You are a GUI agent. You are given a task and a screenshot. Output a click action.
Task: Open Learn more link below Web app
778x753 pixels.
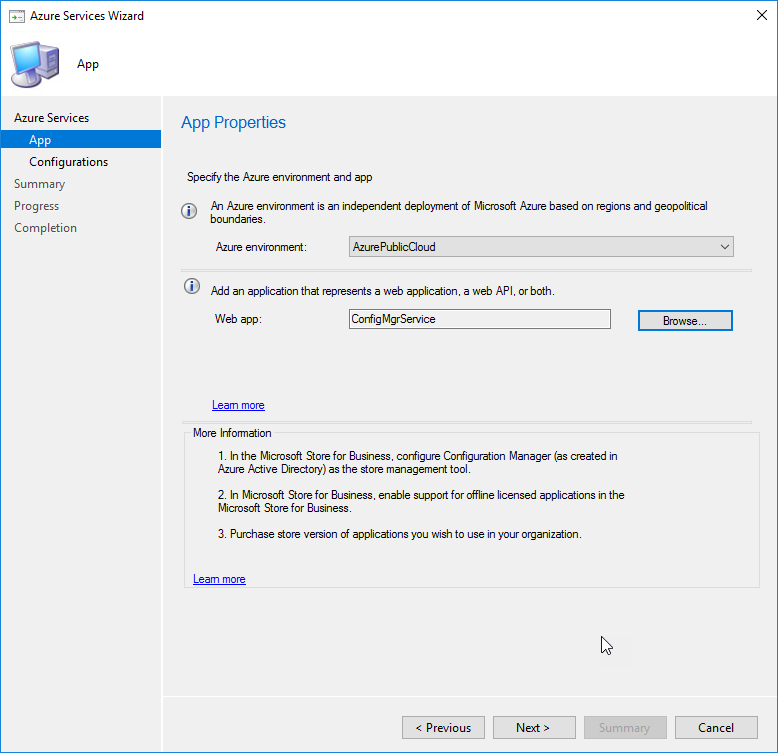point(238,405)
